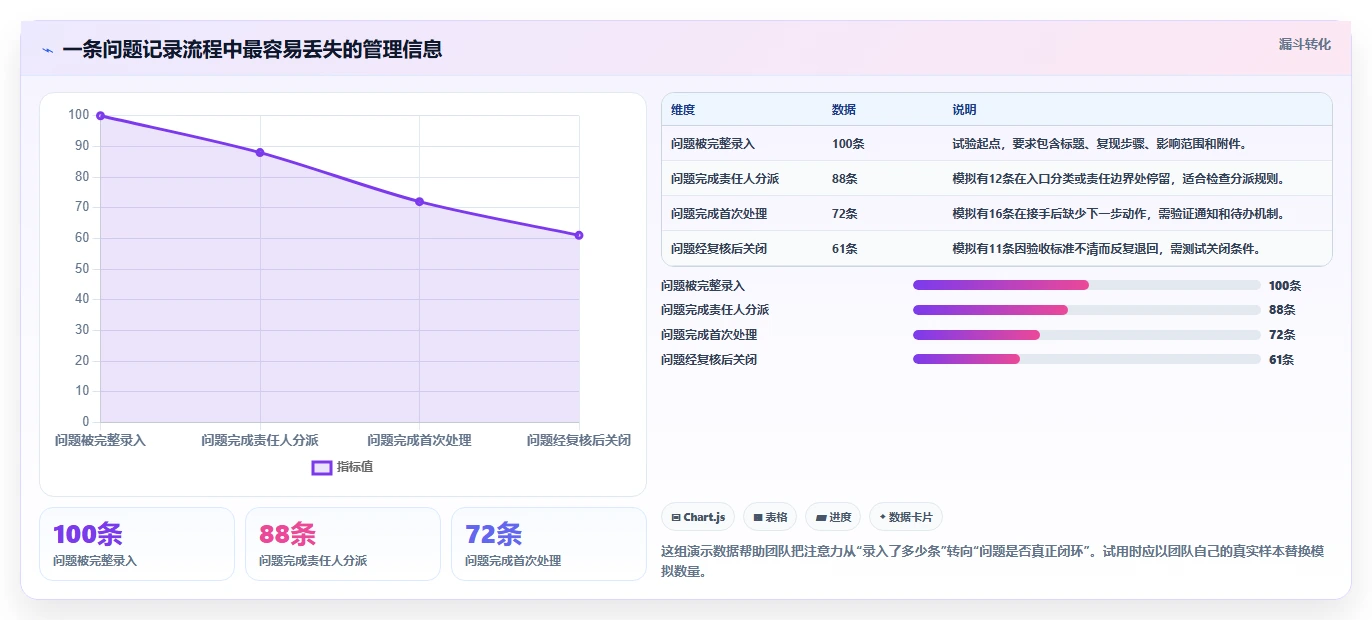Click the 问题经复核后关闭 label in progress list
Viewport: 1372px width, 620px height.
[709, 360]
